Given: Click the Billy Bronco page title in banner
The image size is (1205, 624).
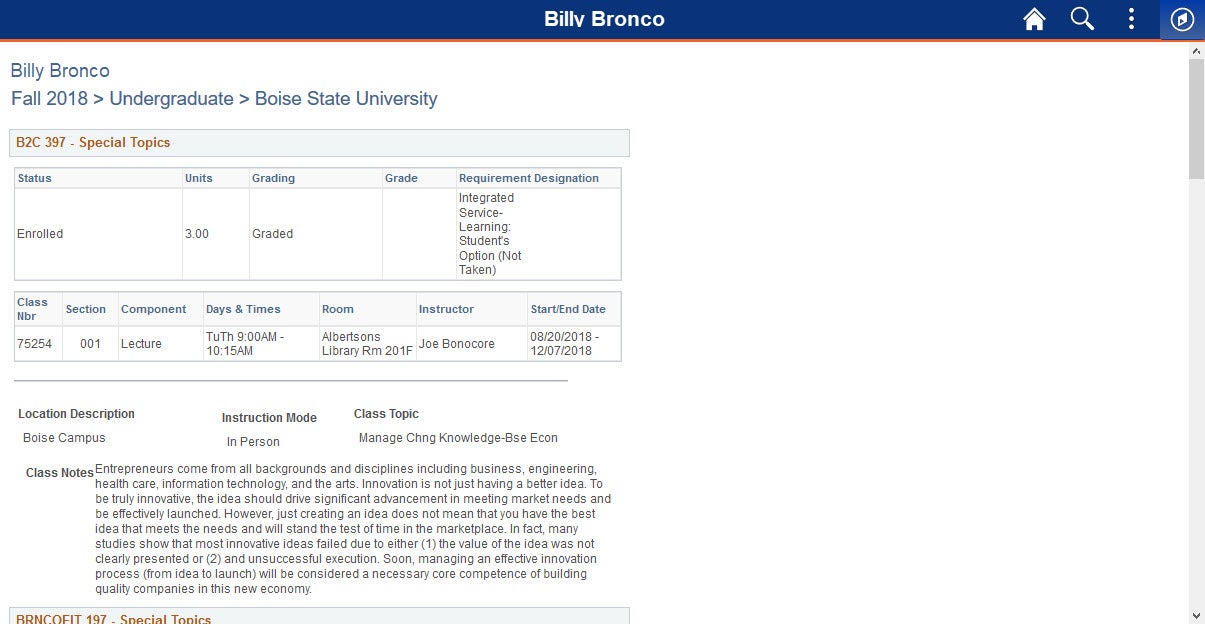Looking at the screenshot, I should coord(604,19).
